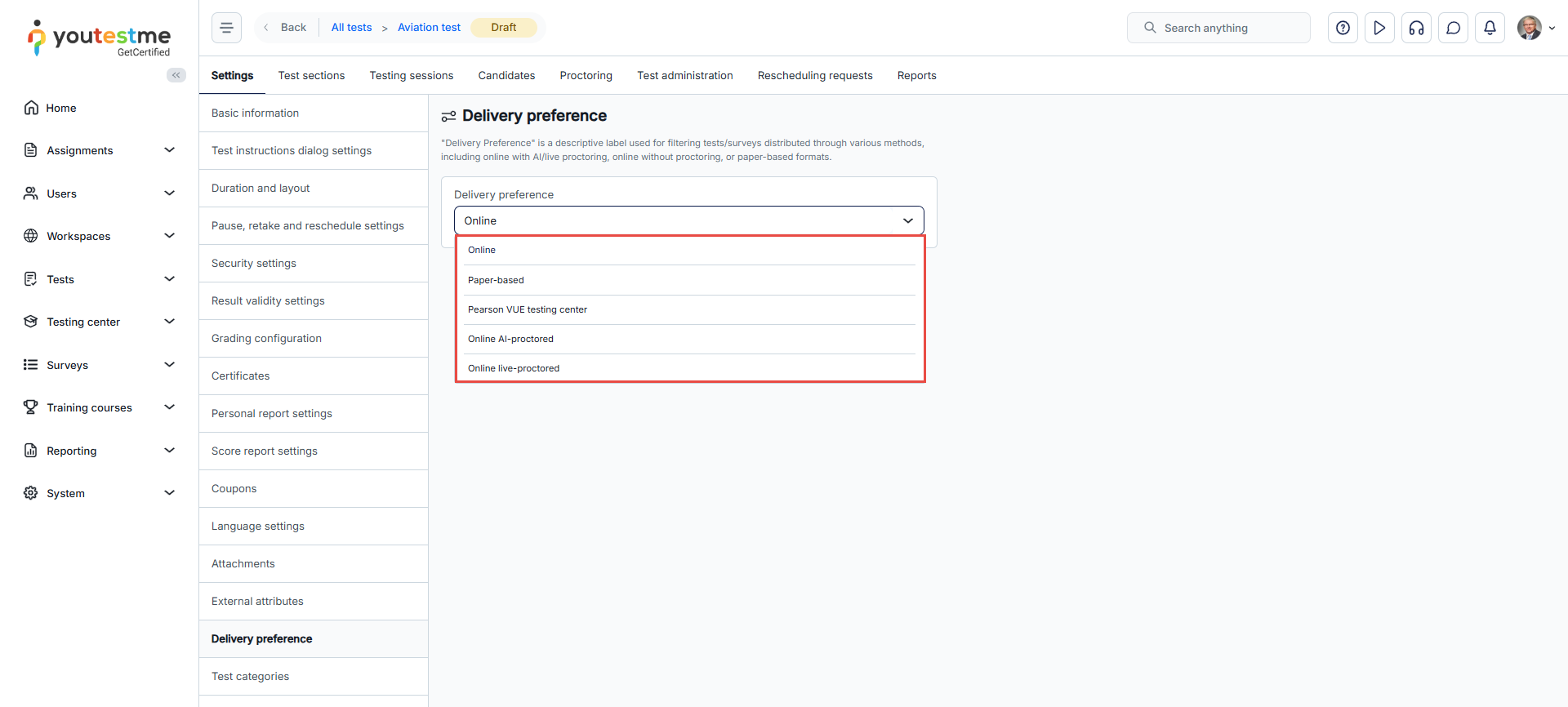Viewport: 1568px width, 707px height.
Task: Open the help question mark icon
Action: [x=1343, y=28]
